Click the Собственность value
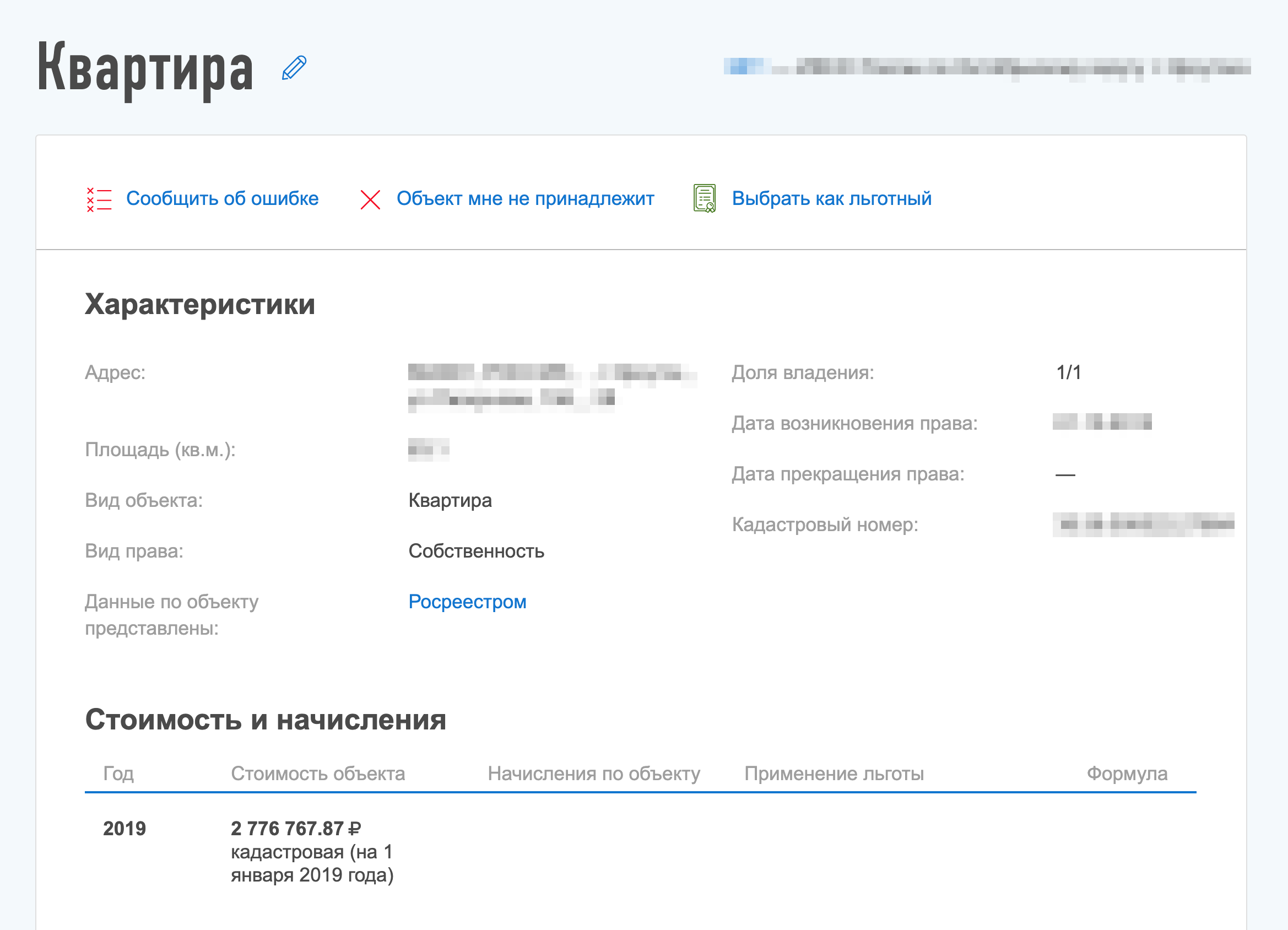The height and width of the screenshot is (930, 1288). tap(476, 551)
